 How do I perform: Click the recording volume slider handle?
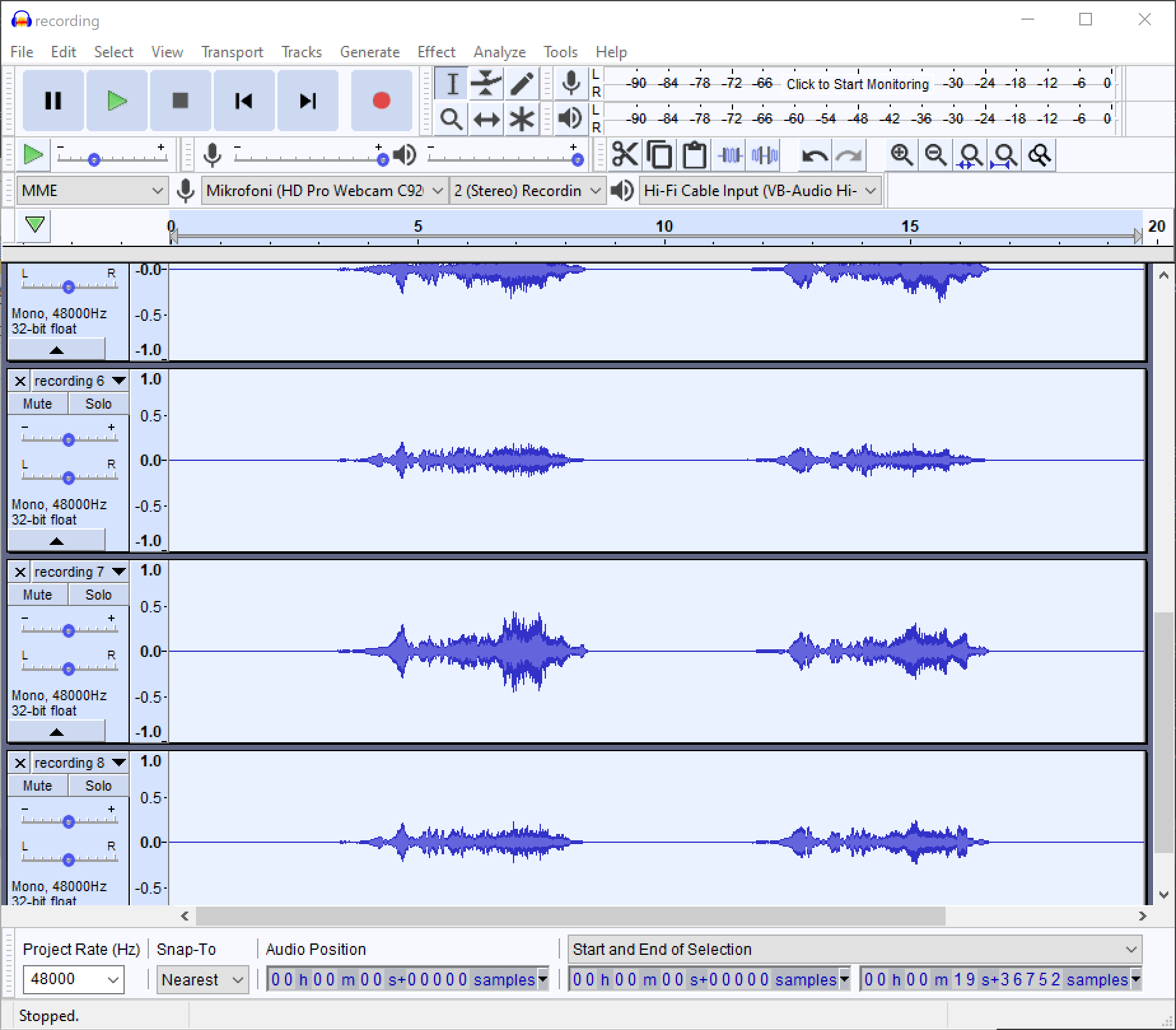point(382,160)
